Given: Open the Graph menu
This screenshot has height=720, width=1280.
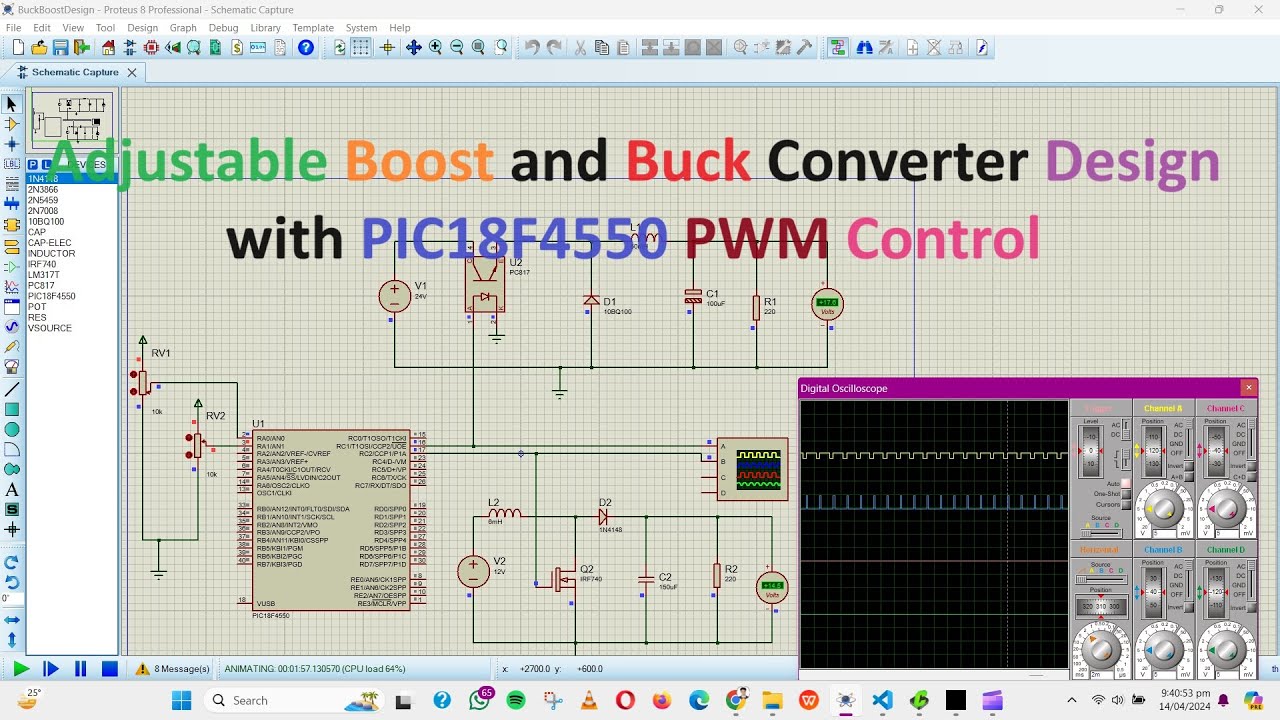Looking at the screenshot, I should pyautogui.click(x=183, y=28).
